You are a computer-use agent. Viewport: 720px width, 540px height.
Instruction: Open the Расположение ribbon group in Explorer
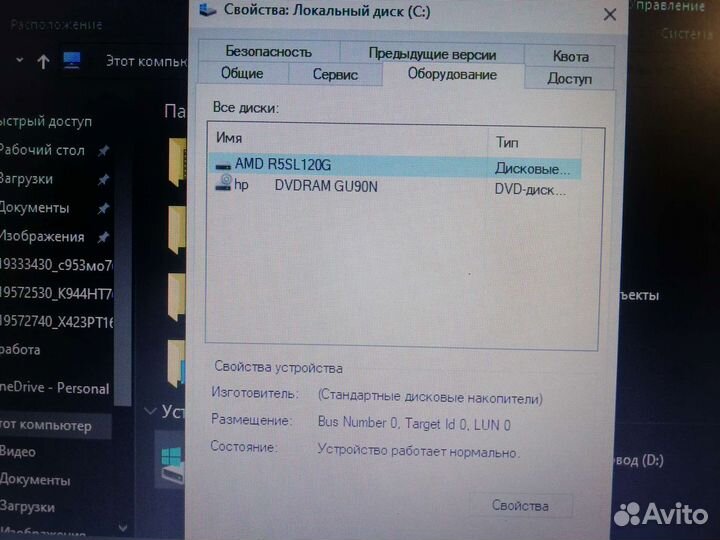click(x=56, y=24)
